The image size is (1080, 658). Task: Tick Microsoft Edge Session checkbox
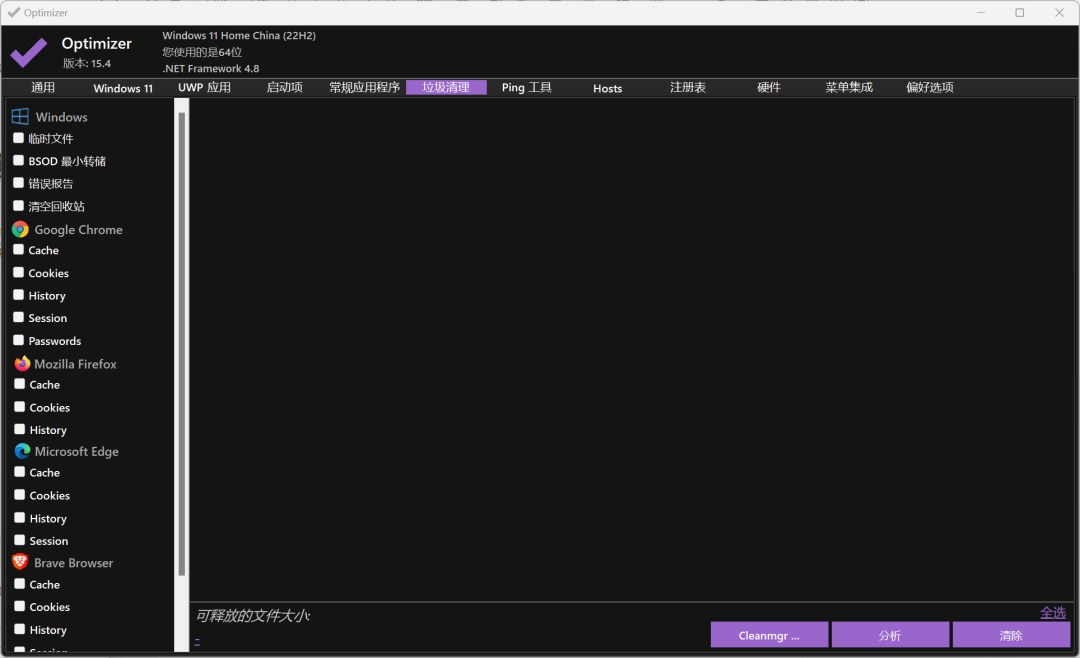point(20,540)
